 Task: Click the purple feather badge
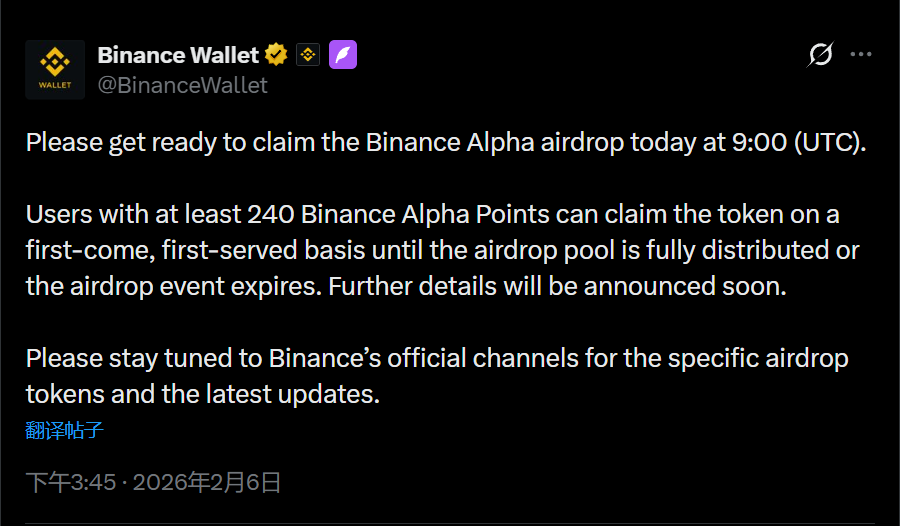pyautogui.click(x=343, y=55)
